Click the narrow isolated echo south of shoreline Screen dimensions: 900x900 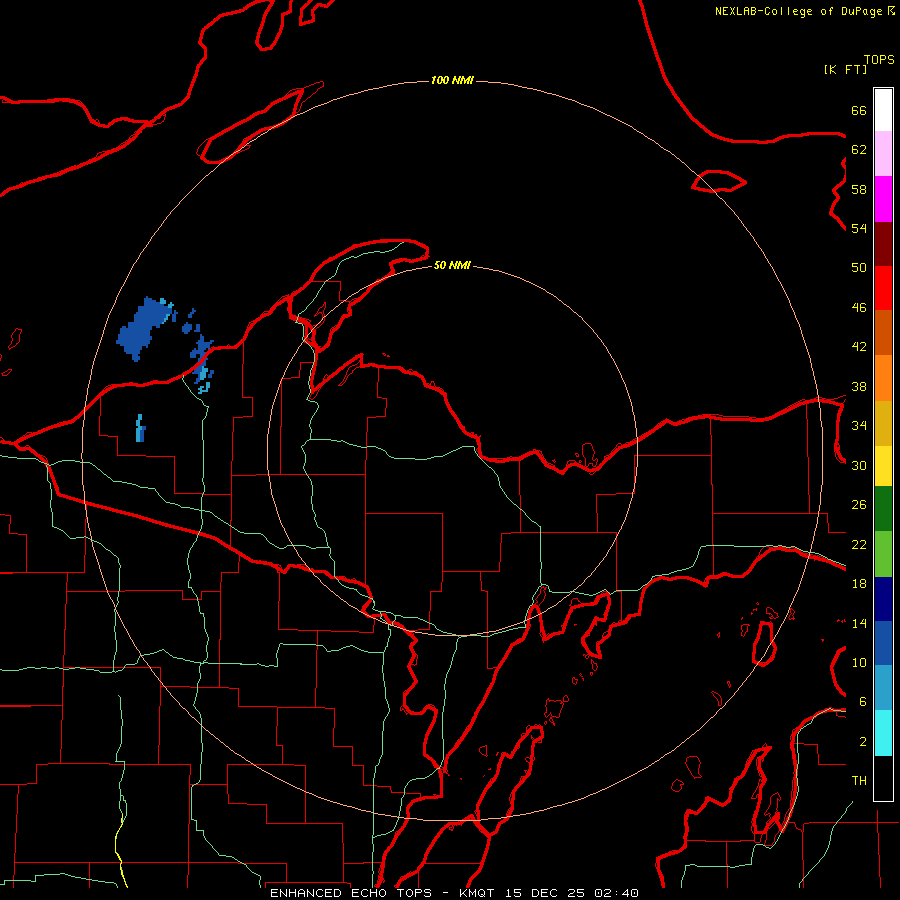click(x=141, y=428)
